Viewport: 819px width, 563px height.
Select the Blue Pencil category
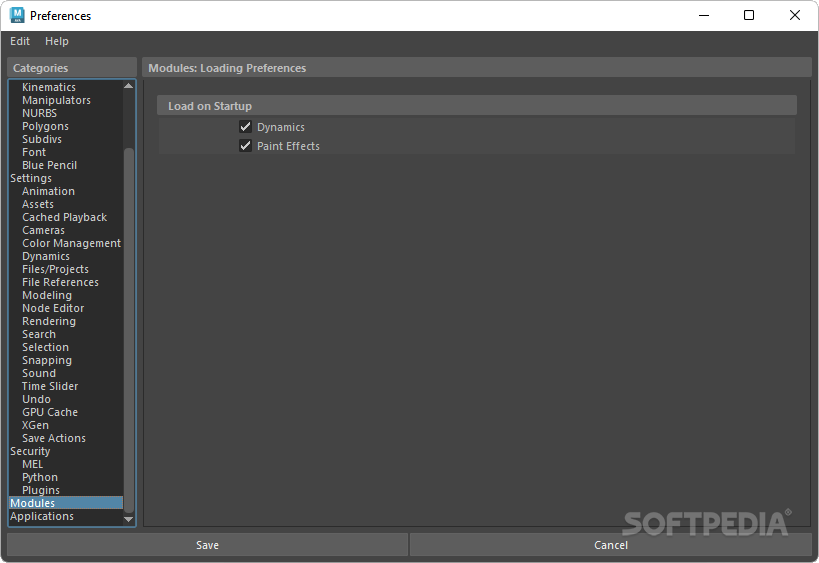tap(50, 166)
